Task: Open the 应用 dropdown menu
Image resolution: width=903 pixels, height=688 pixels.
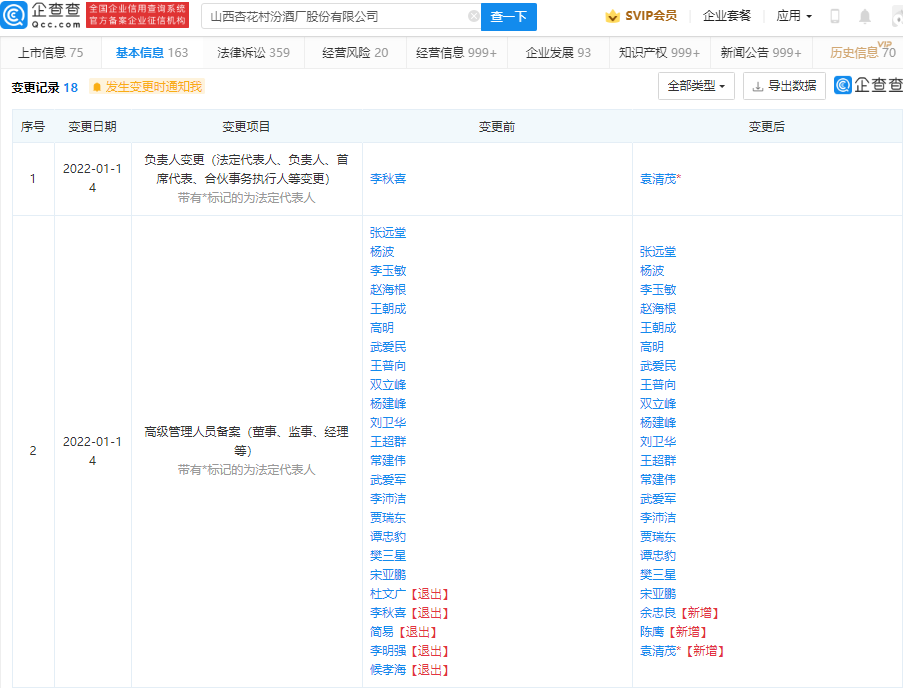Action: (x=794, y=16)
